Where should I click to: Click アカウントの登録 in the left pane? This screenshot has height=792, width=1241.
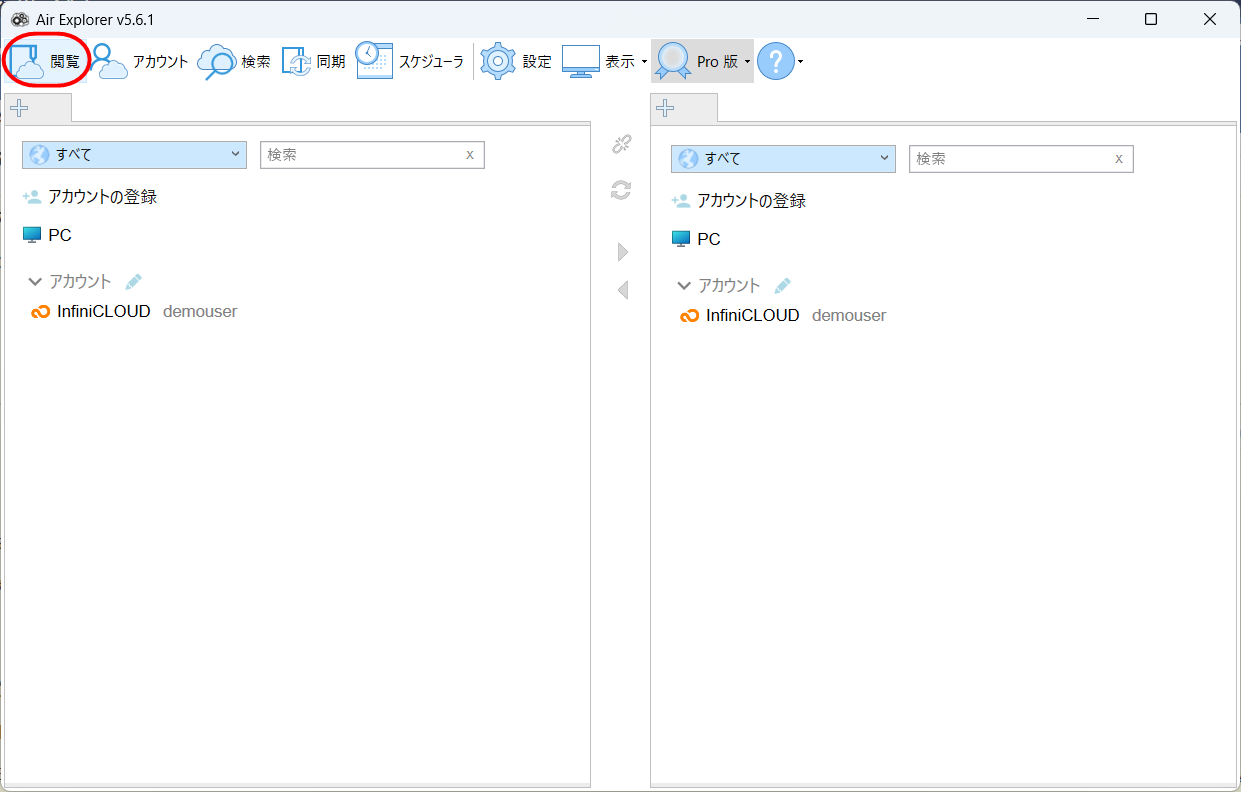click(x=102, y=197)
